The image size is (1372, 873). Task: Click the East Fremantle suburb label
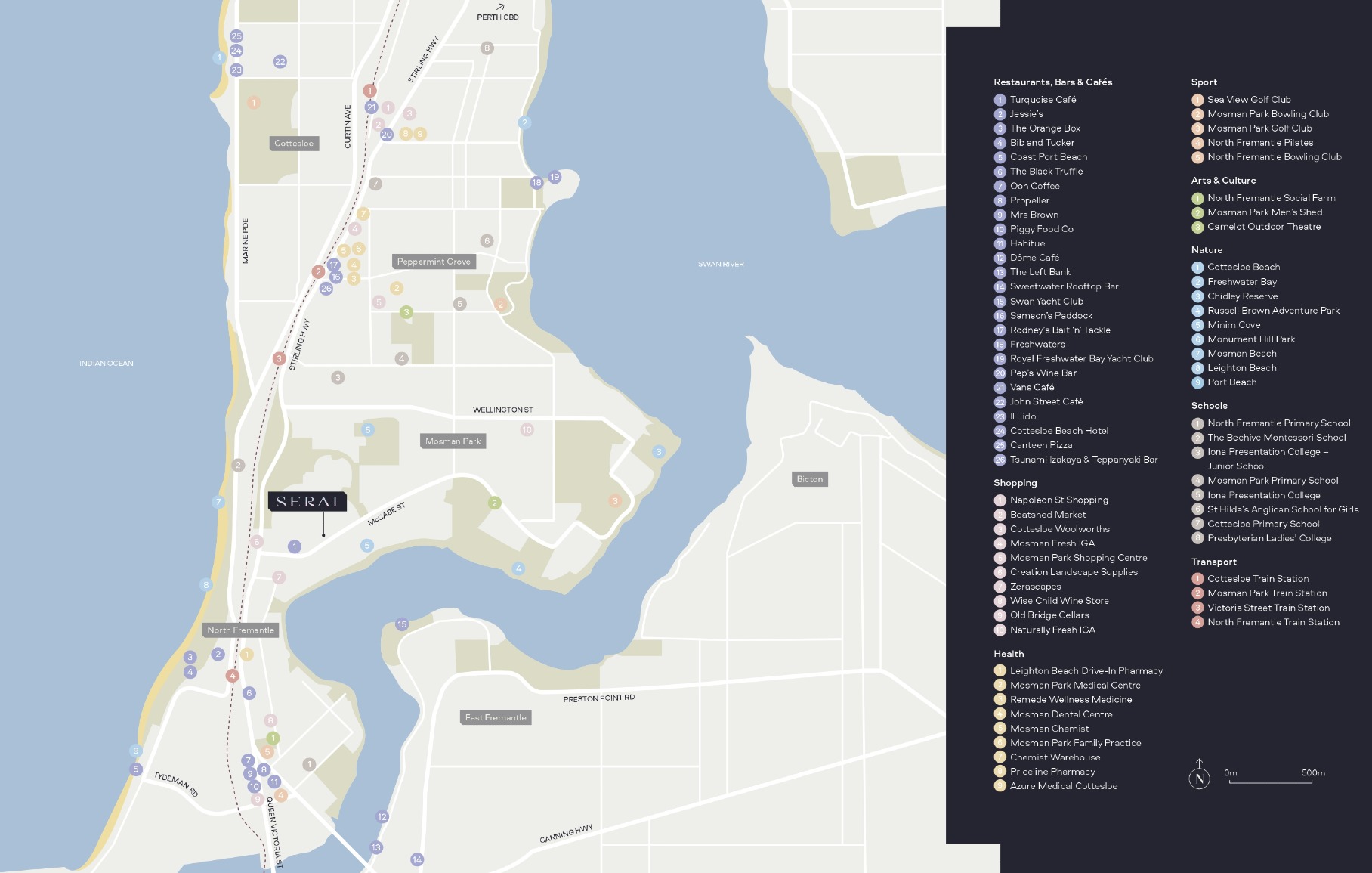coord(496,717)
